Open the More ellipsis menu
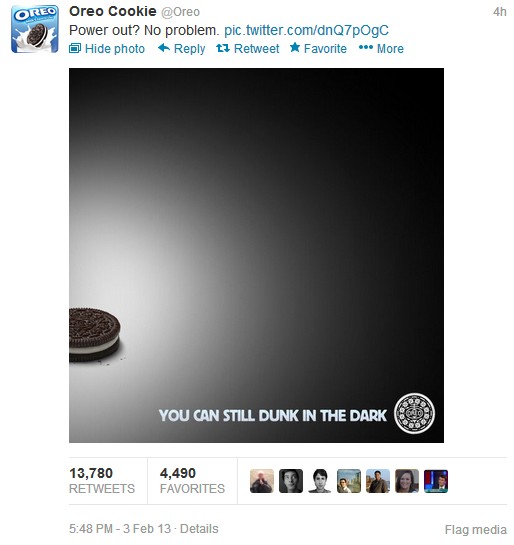The image size is (514, 545). (381, 48)
